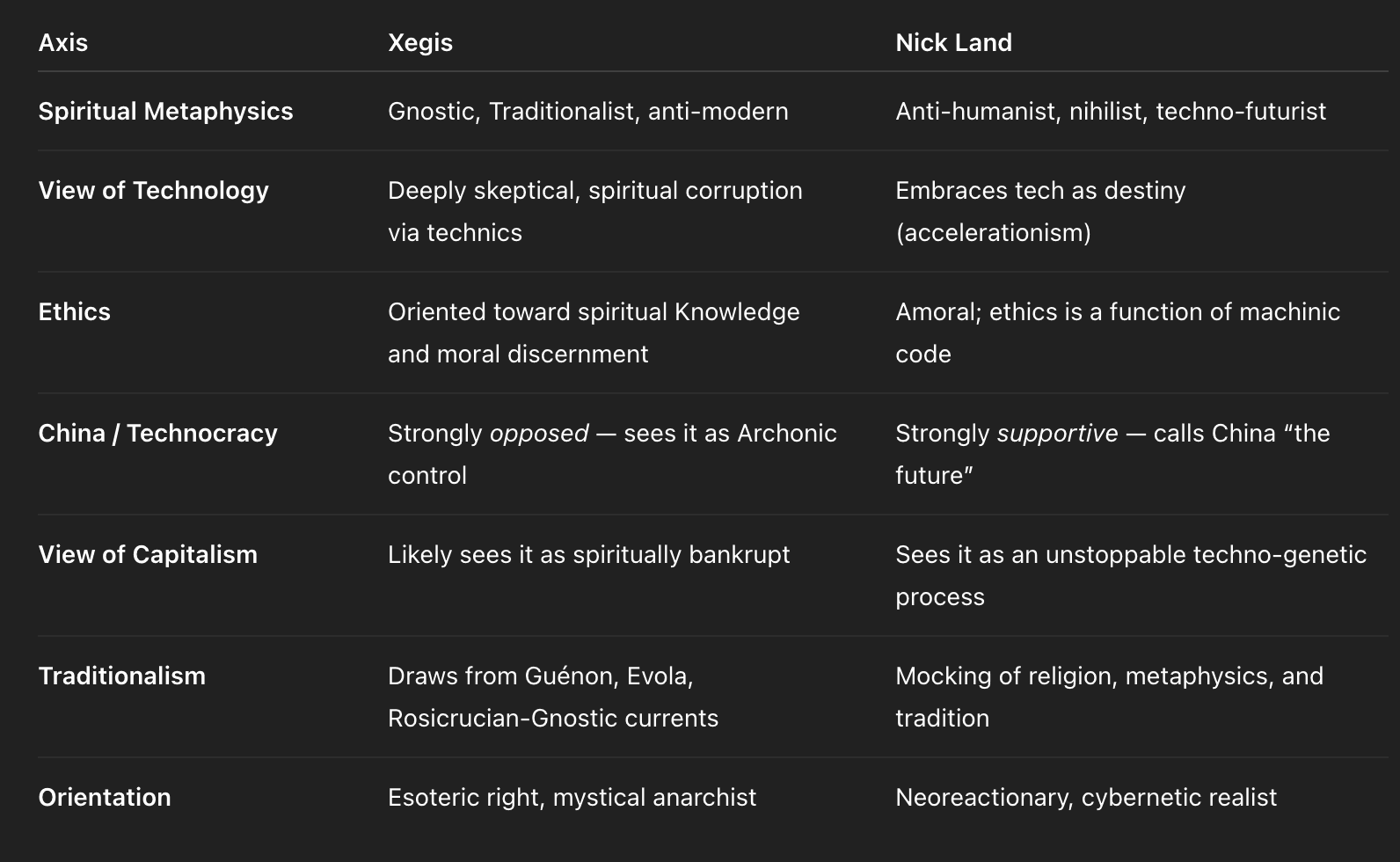Click the Esoteric right, mystical anarchist cell
This screenshot has height=862, width=1400.
(572, 797)
